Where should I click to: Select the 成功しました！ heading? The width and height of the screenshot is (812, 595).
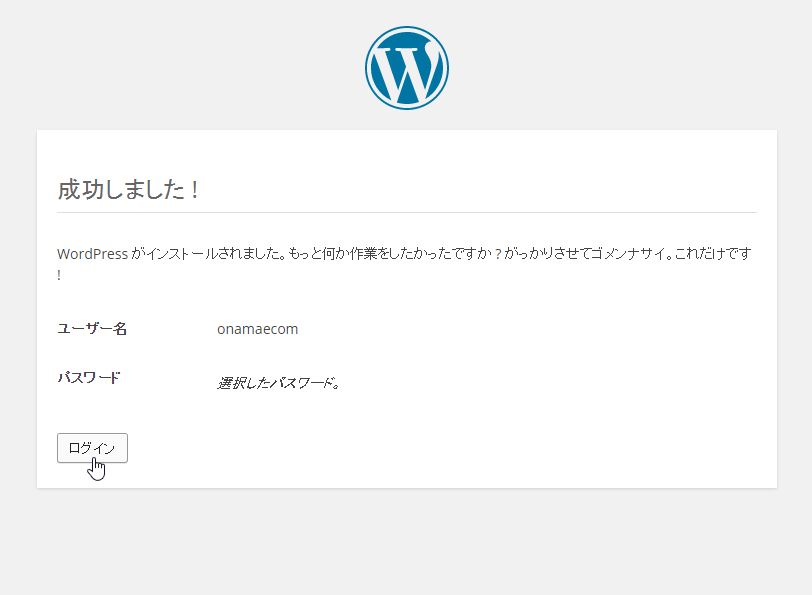128,190
